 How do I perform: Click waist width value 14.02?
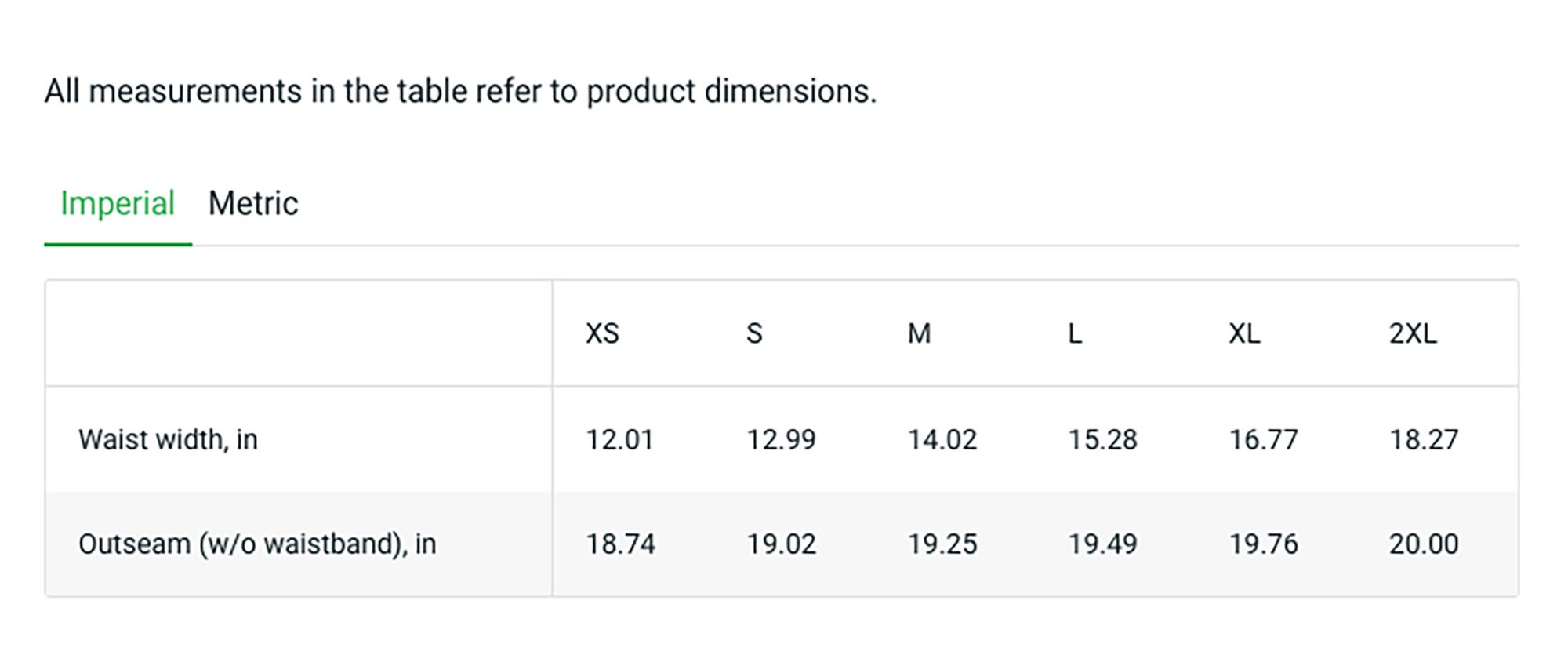pos(942,439)
